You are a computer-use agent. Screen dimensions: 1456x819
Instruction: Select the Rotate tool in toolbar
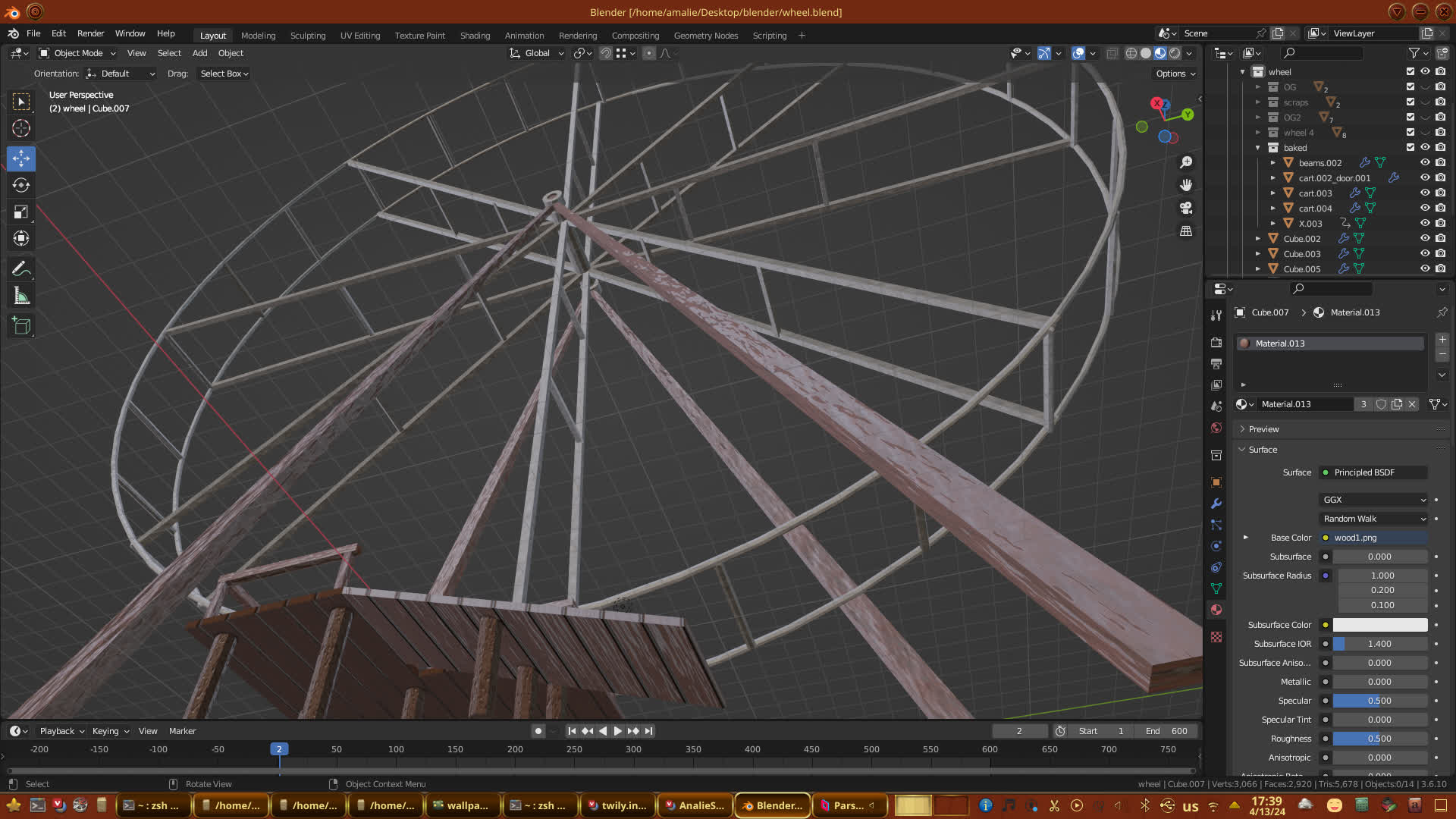click(x=21, y=186)
